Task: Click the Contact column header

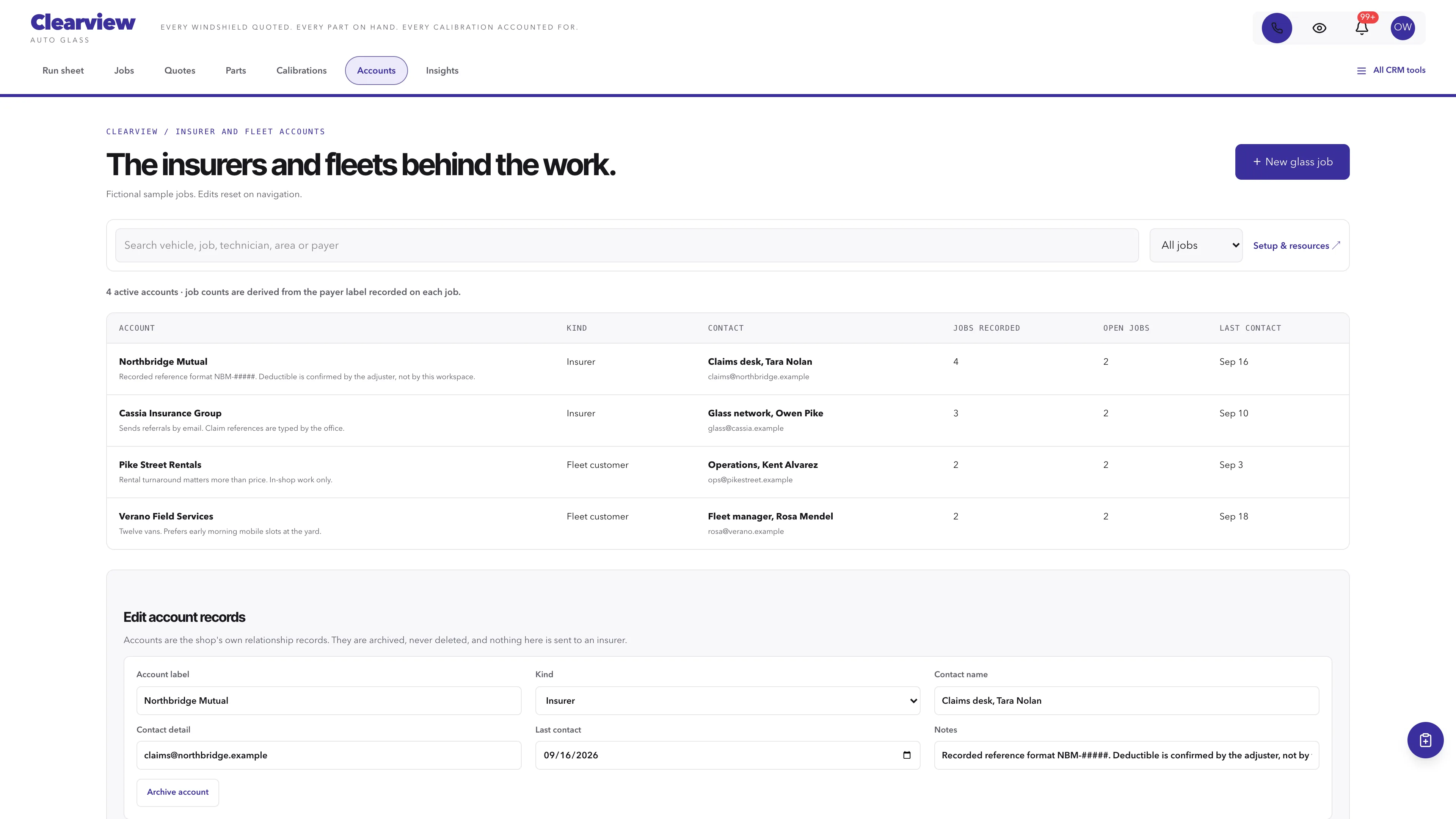Action: coord(726,328)
